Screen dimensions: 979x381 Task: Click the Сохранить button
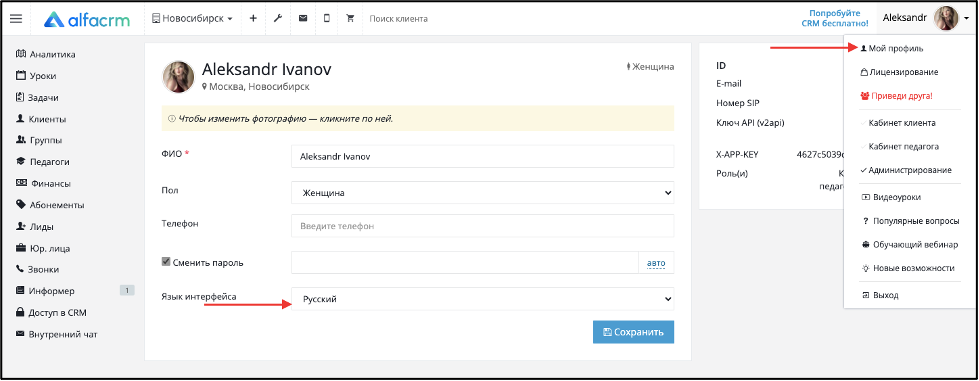[633, 332]
